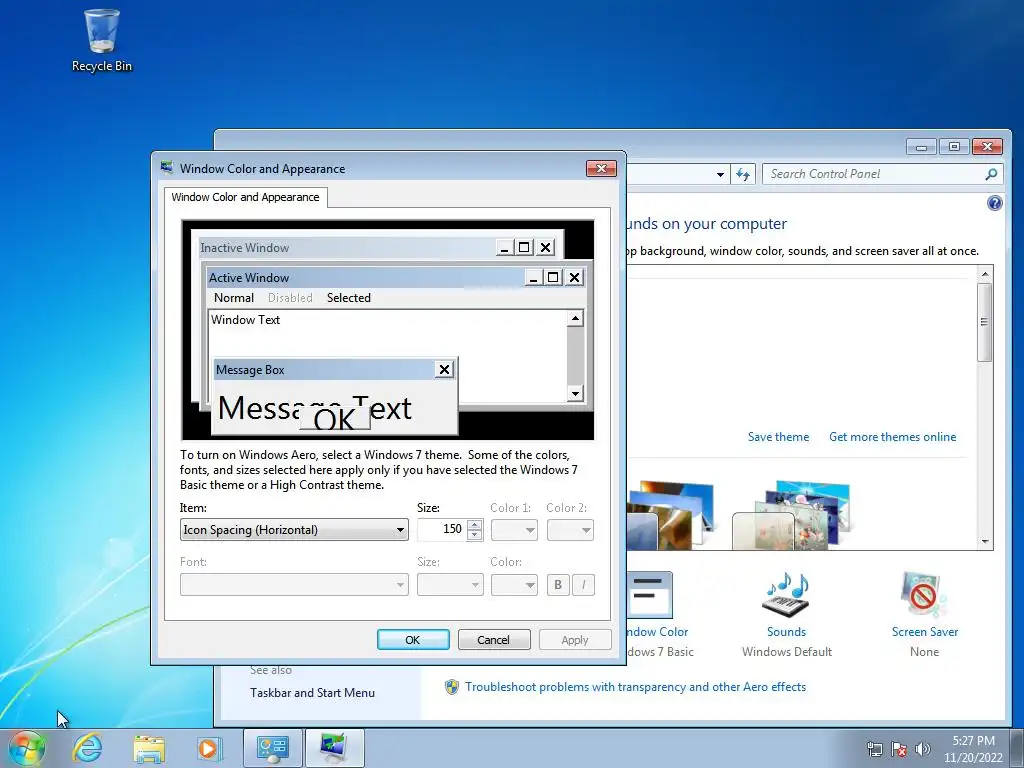1024x768 pixels.
Task: Click the dialog title bar monitor icon
Action: coord(167,168)
